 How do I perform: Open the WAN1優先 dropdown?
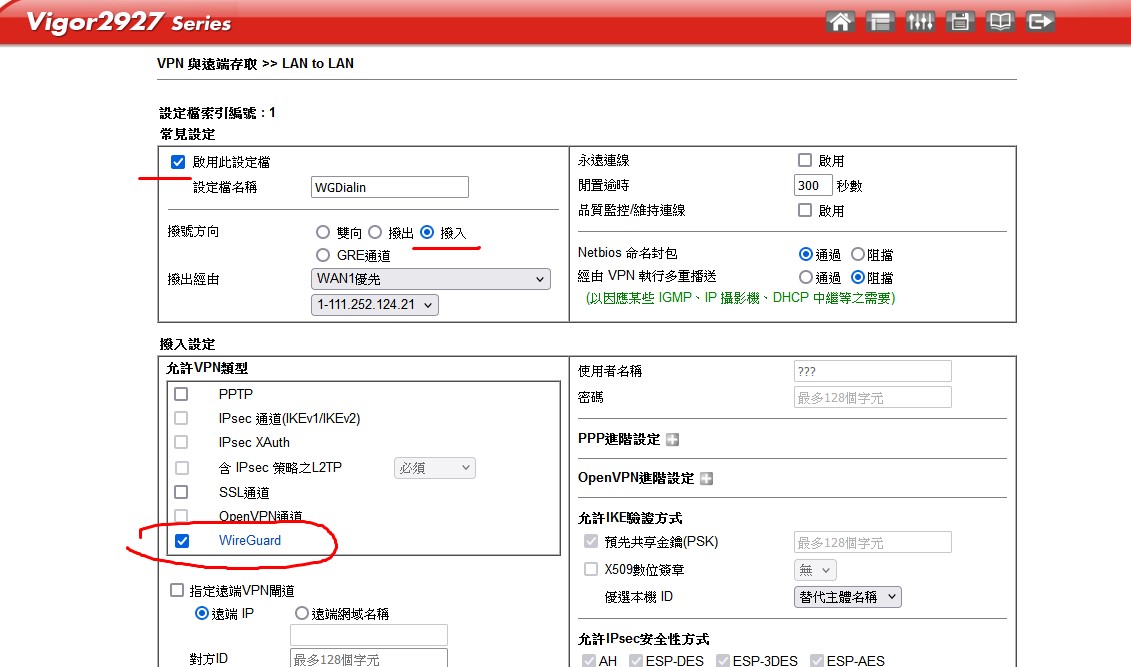[431, 279]
